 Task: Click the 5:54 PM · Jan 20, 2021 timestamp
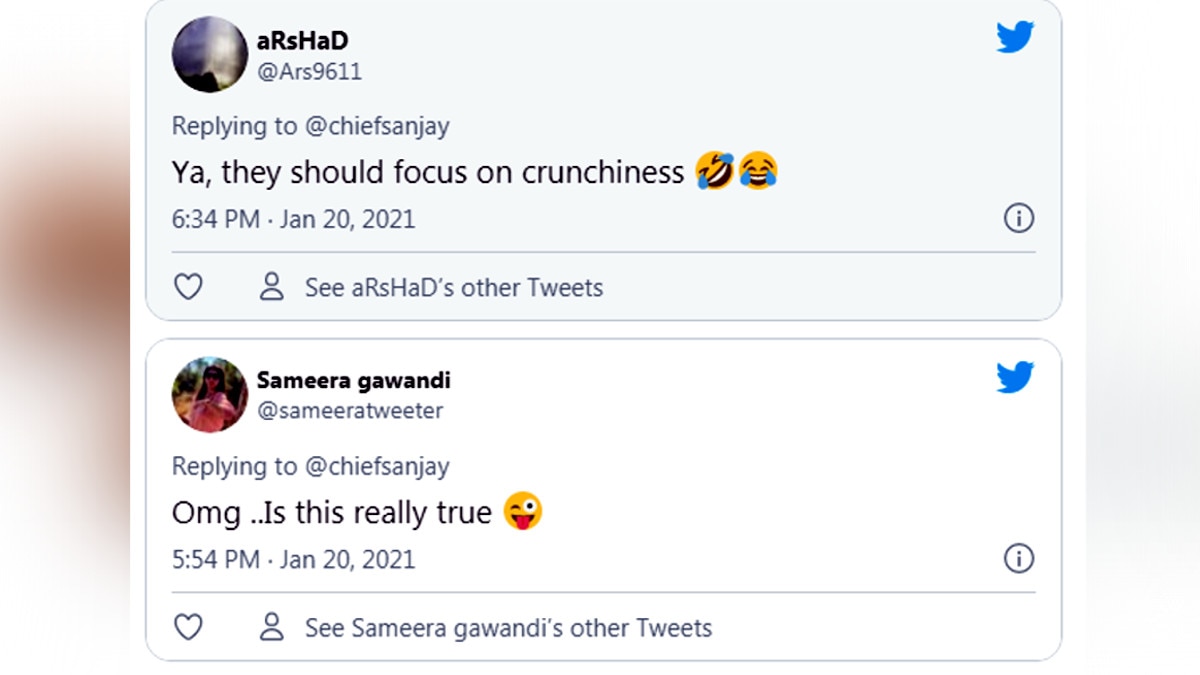click(293, 559)
